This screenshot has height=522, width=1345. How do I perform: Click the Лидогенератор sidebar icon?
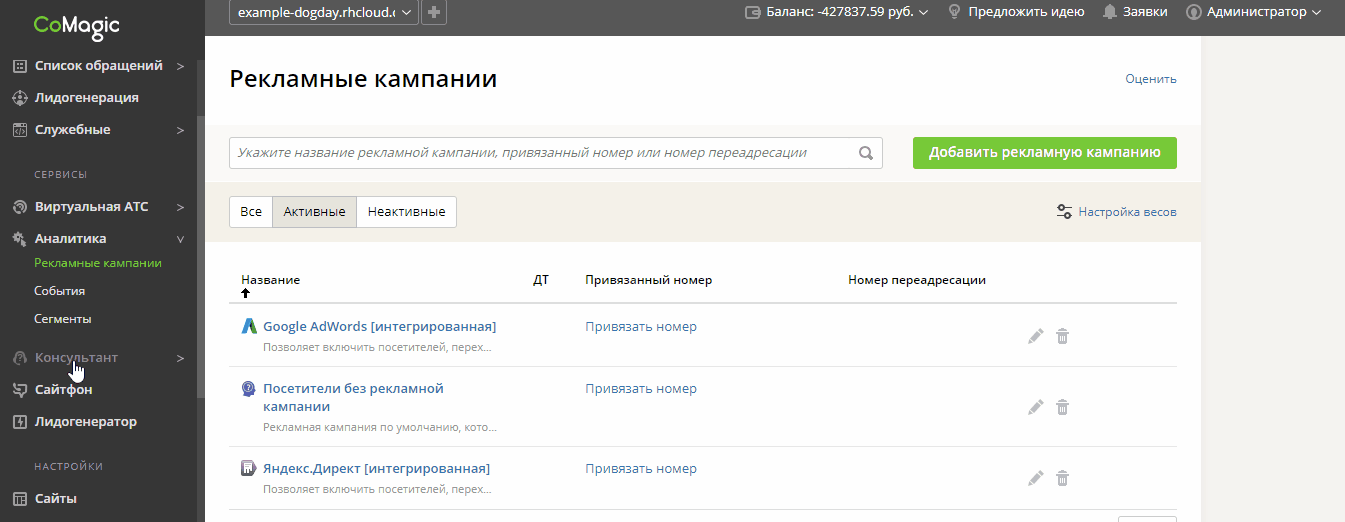pyautogui.click(x=19, y=422)
